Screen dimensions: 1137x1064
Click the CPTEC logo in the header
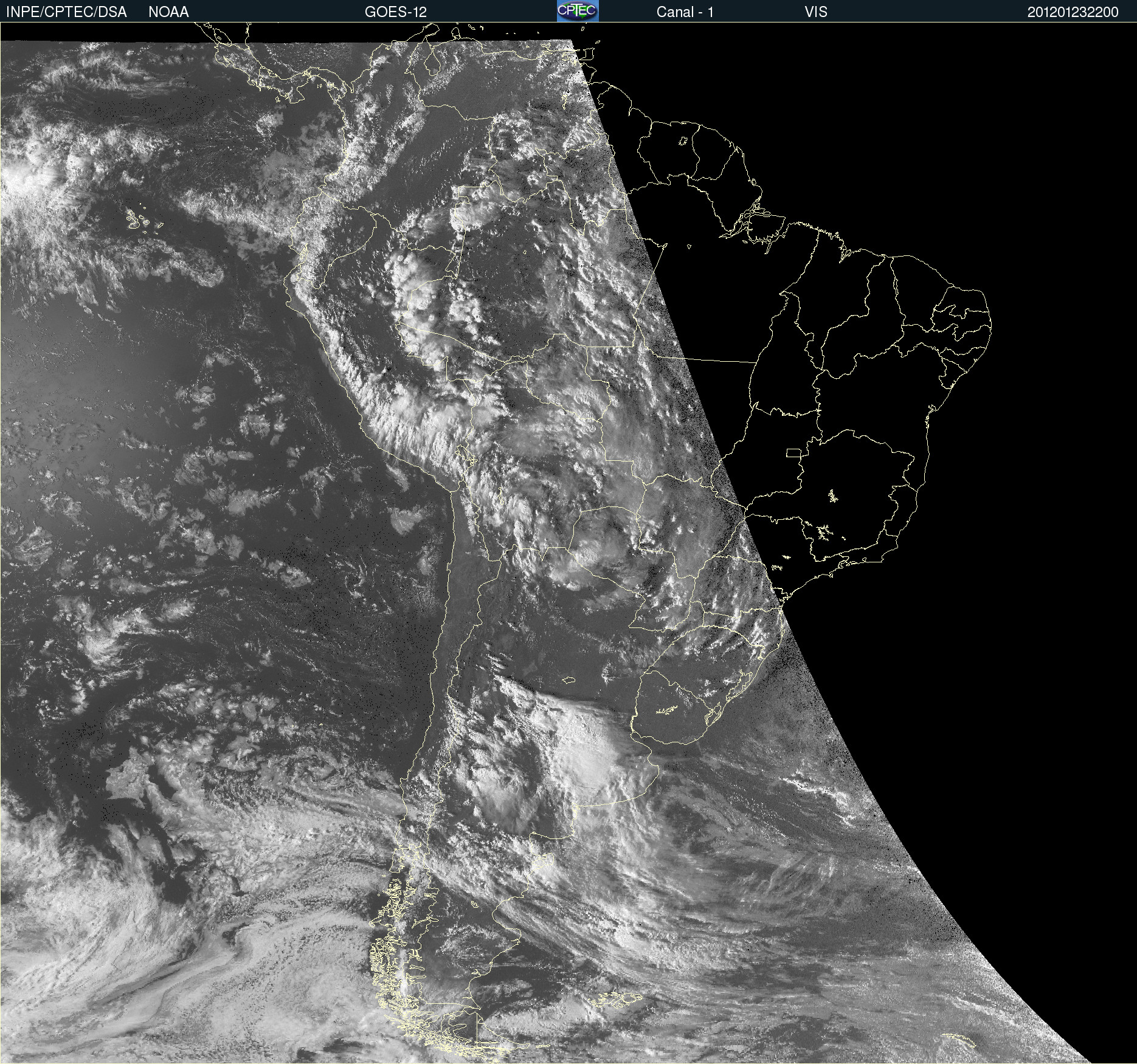coord(578,11)
